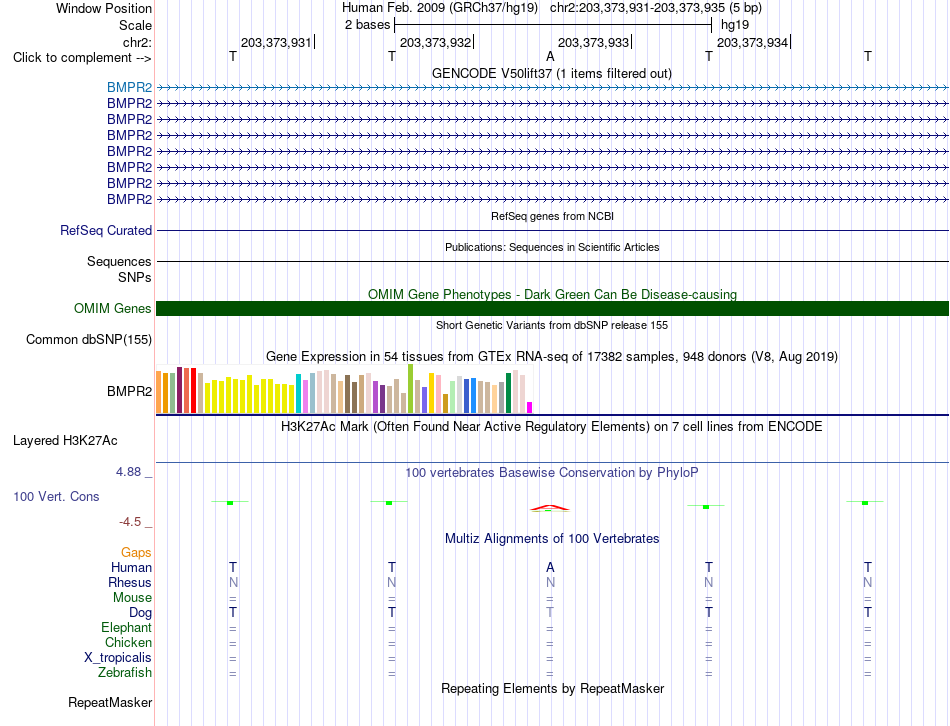
Task: Open the OMIM Genes track label
Action: pos(112,308)
